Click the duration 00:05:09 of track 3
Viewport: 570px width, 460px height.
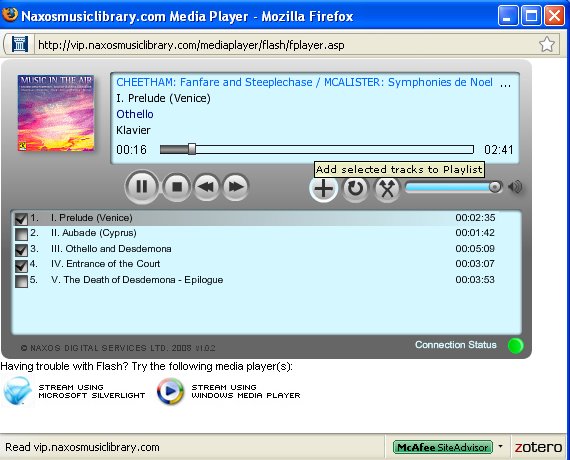475,249
